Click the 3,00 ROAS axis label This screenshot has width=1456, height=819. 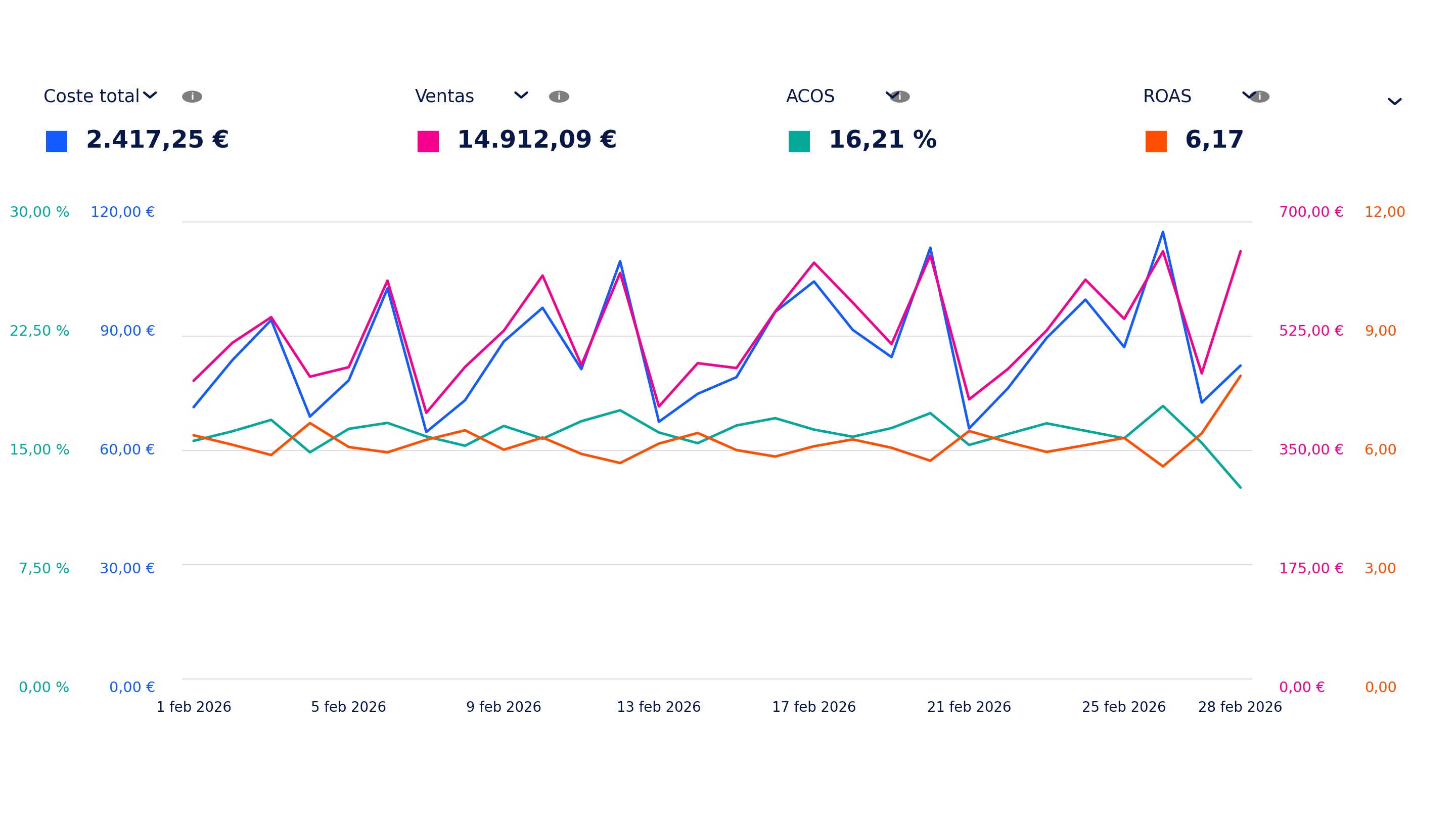pos(1380,568)
